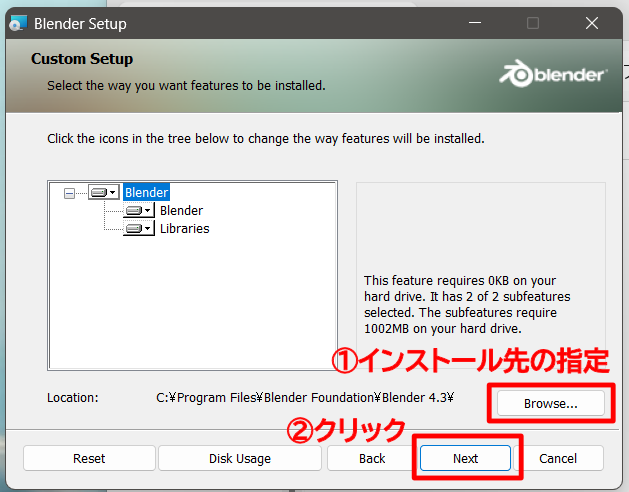Close the Blender Setup window
This screenshot has width=629, height=492.
point(592,23)
